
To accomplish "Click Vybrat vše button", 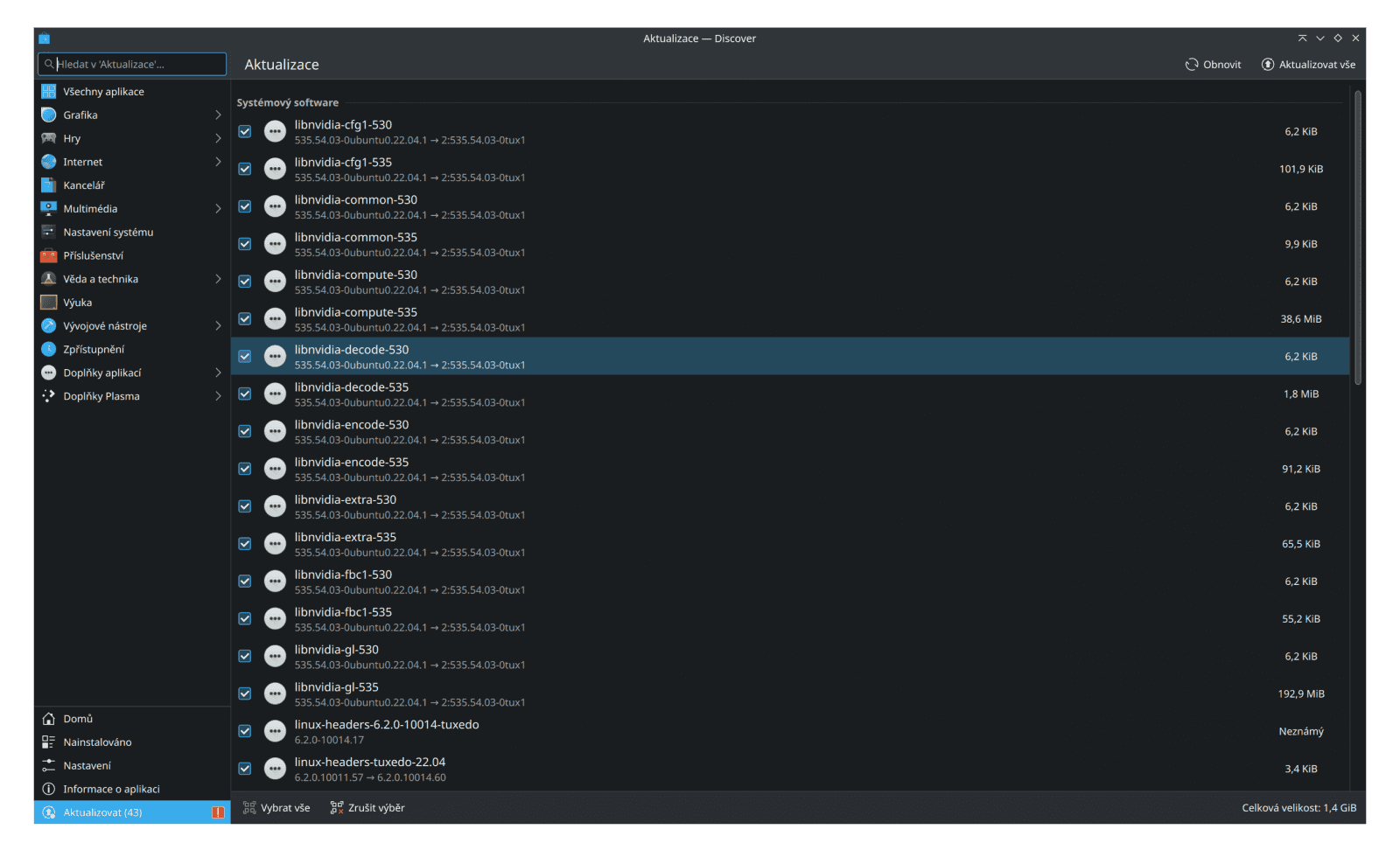I will pos(276,808).
